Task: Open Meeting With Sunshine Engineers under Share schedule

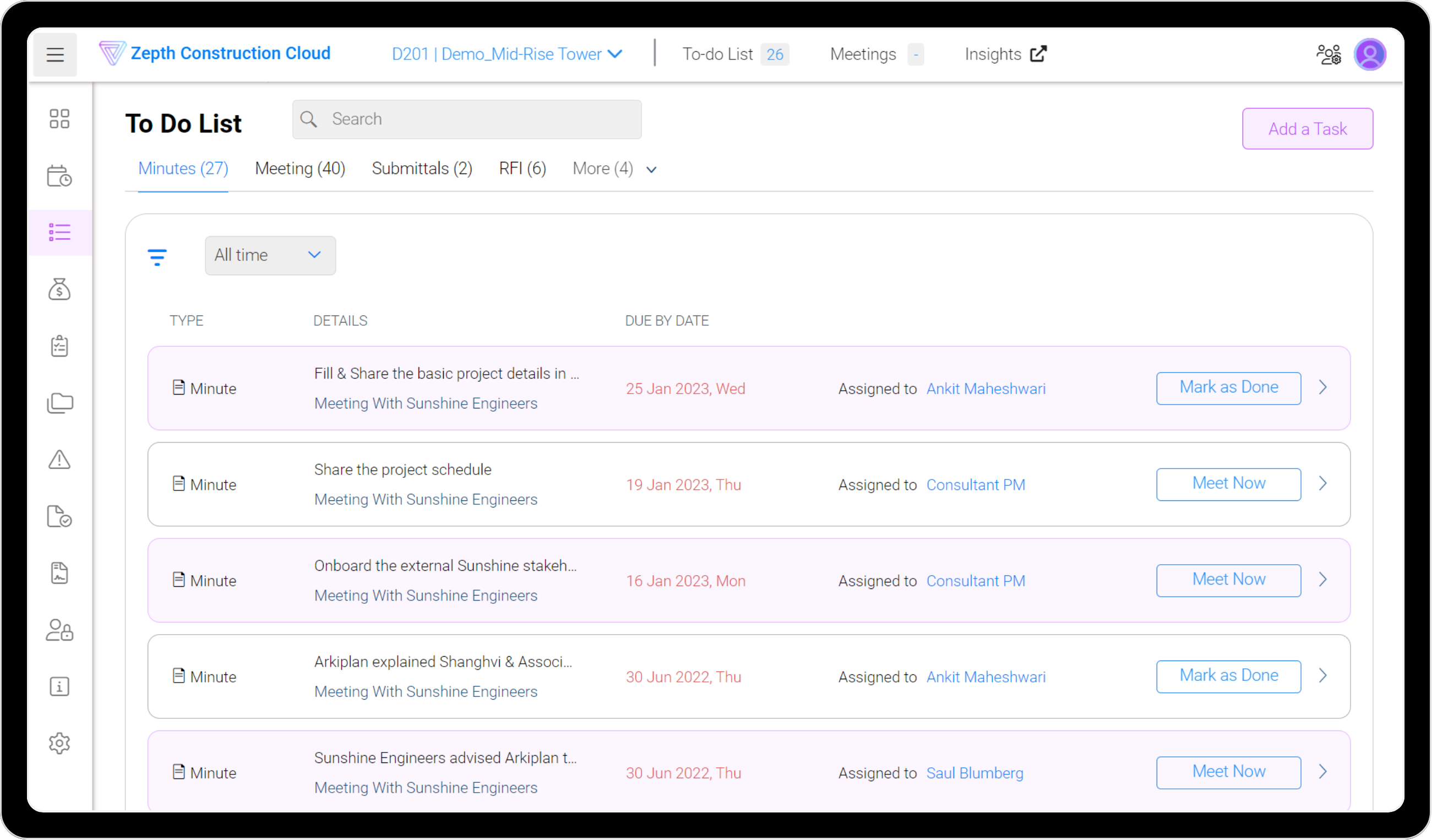Action: click(x=426, y=499)
